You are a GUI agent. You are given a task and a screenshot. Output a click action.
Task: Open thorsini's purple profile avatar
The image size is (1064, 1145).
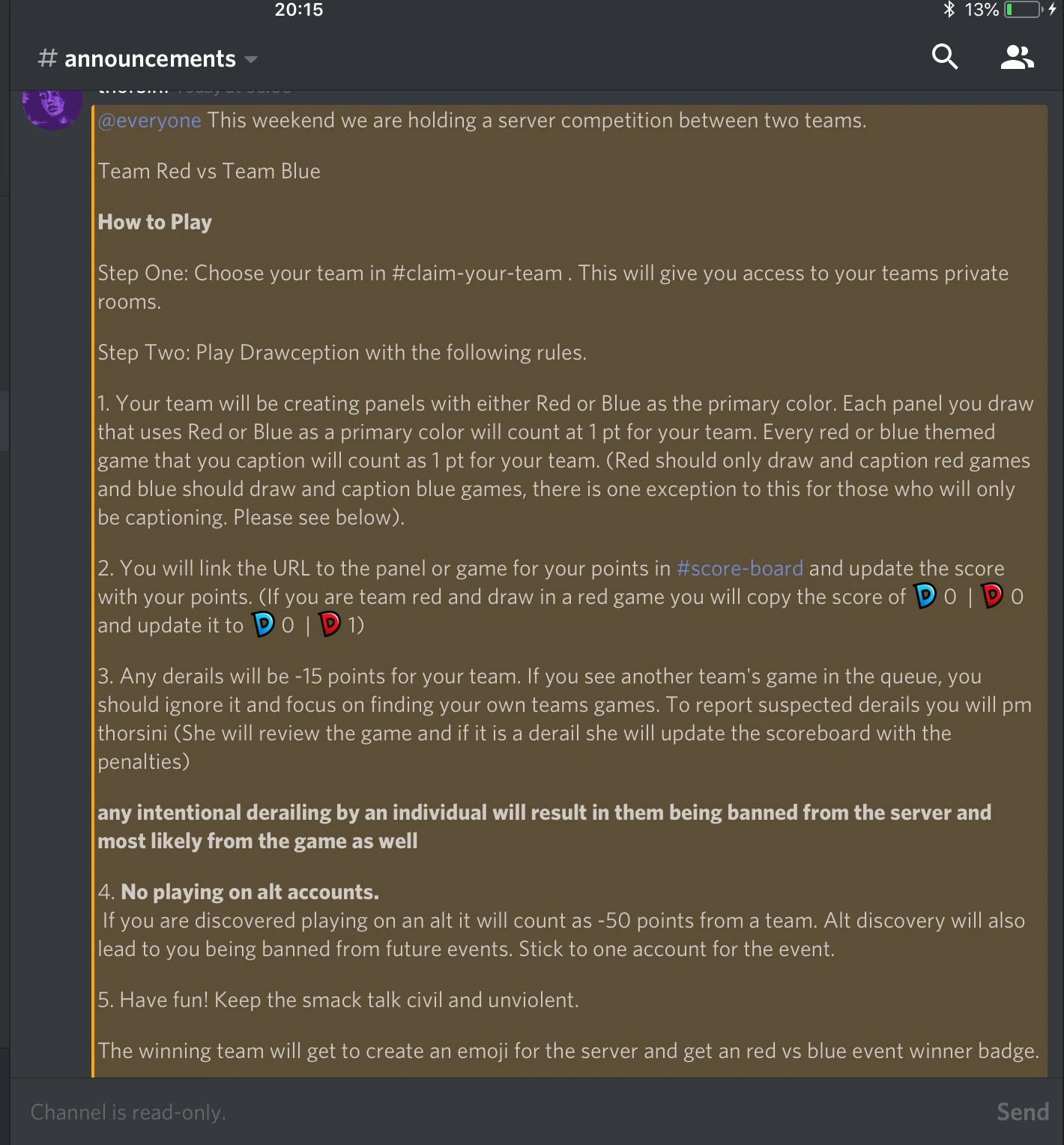(x=52, y=106)
